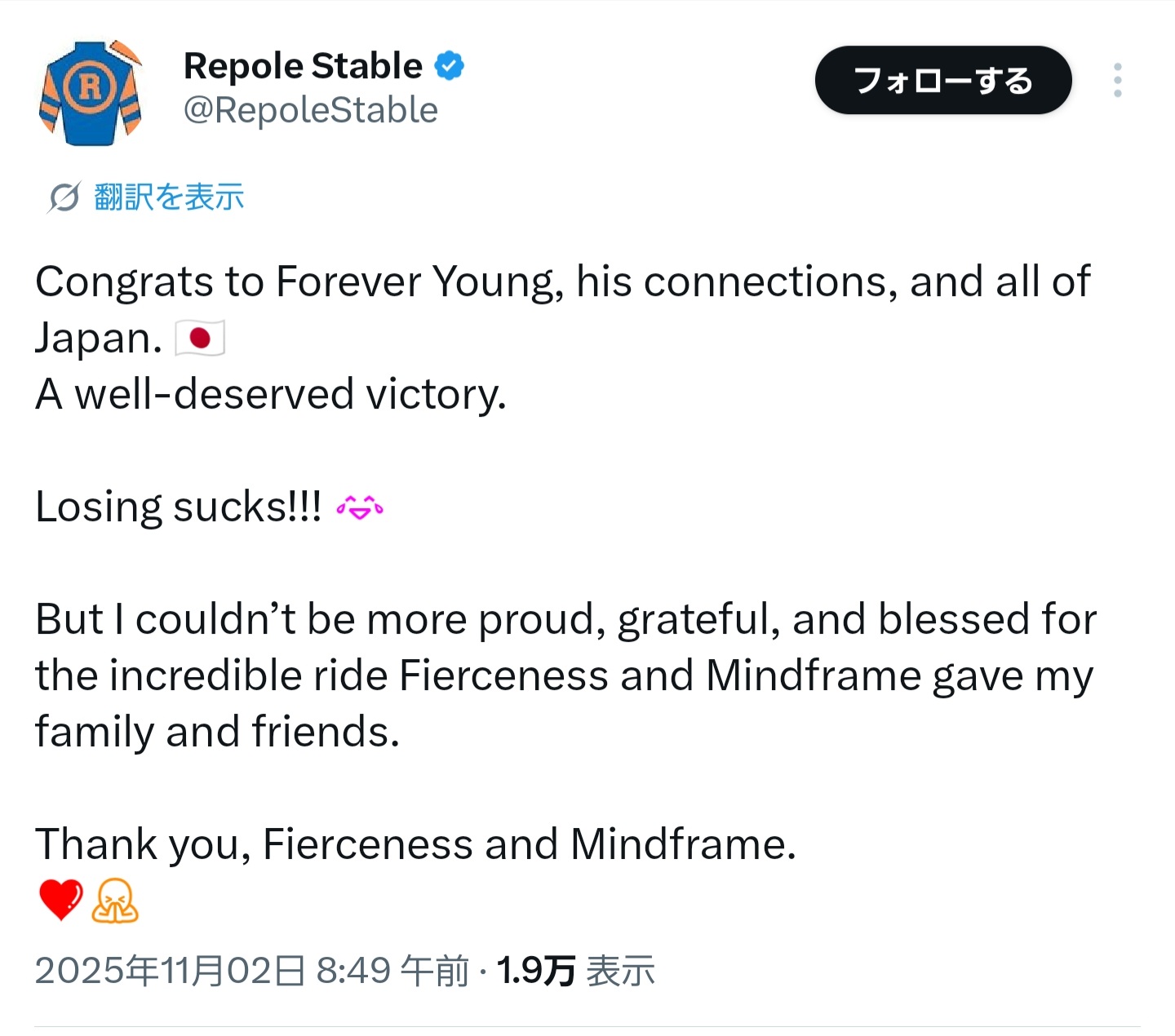Open the @RepoleStable handle link

311,110
